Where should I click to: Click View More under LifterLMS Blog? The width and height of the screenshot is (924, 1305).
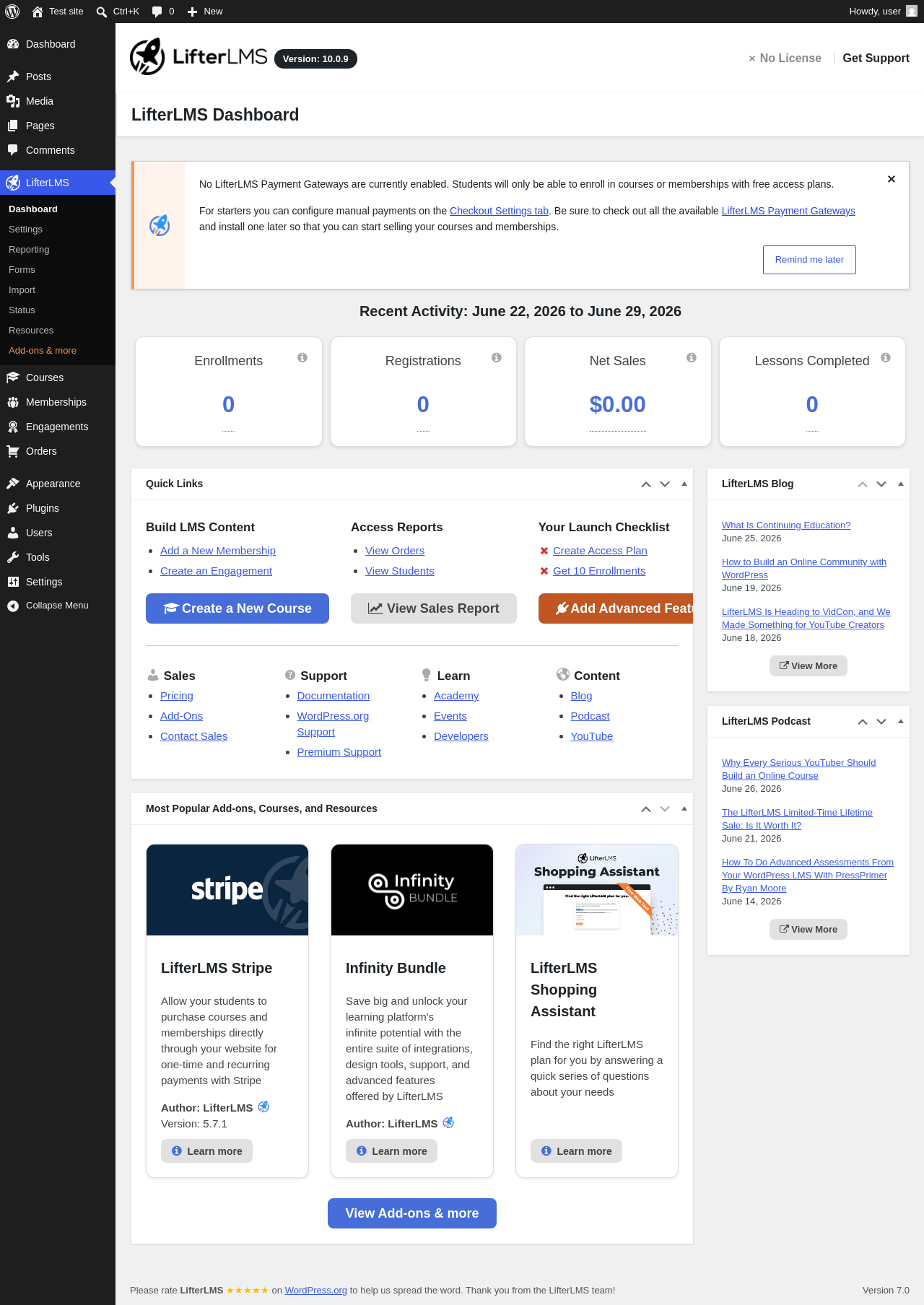(x=808, y=666)
